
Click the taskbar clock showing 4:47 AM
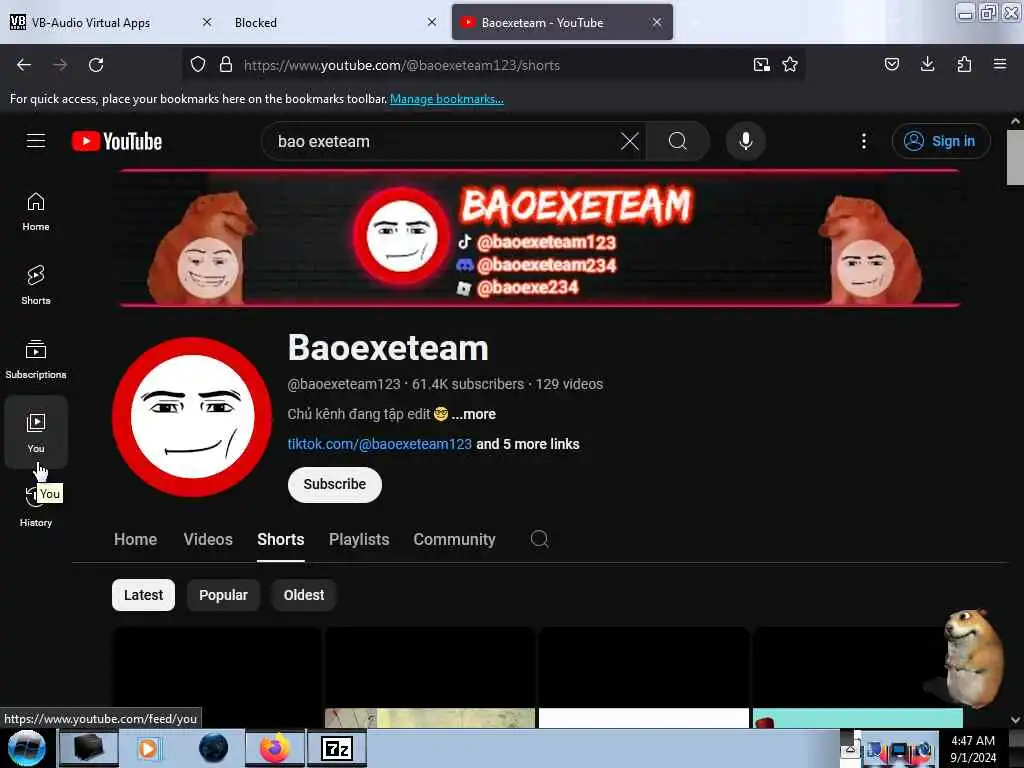[973, 748]
